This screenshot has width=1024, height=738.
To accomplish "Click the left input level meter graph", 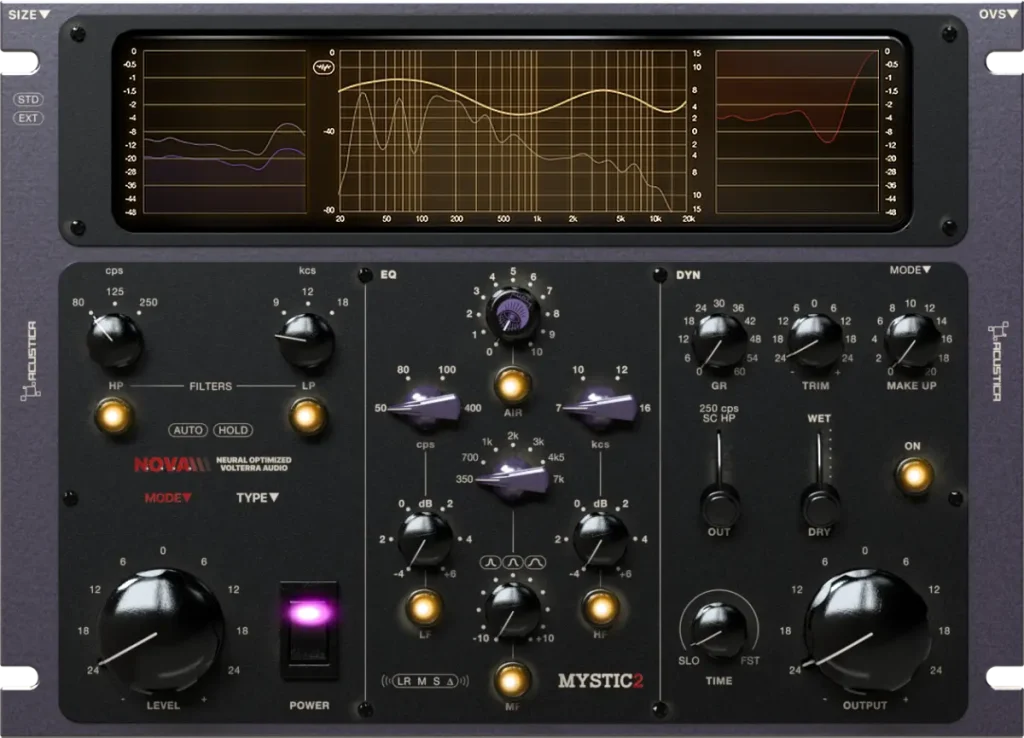I will point(224,131).
